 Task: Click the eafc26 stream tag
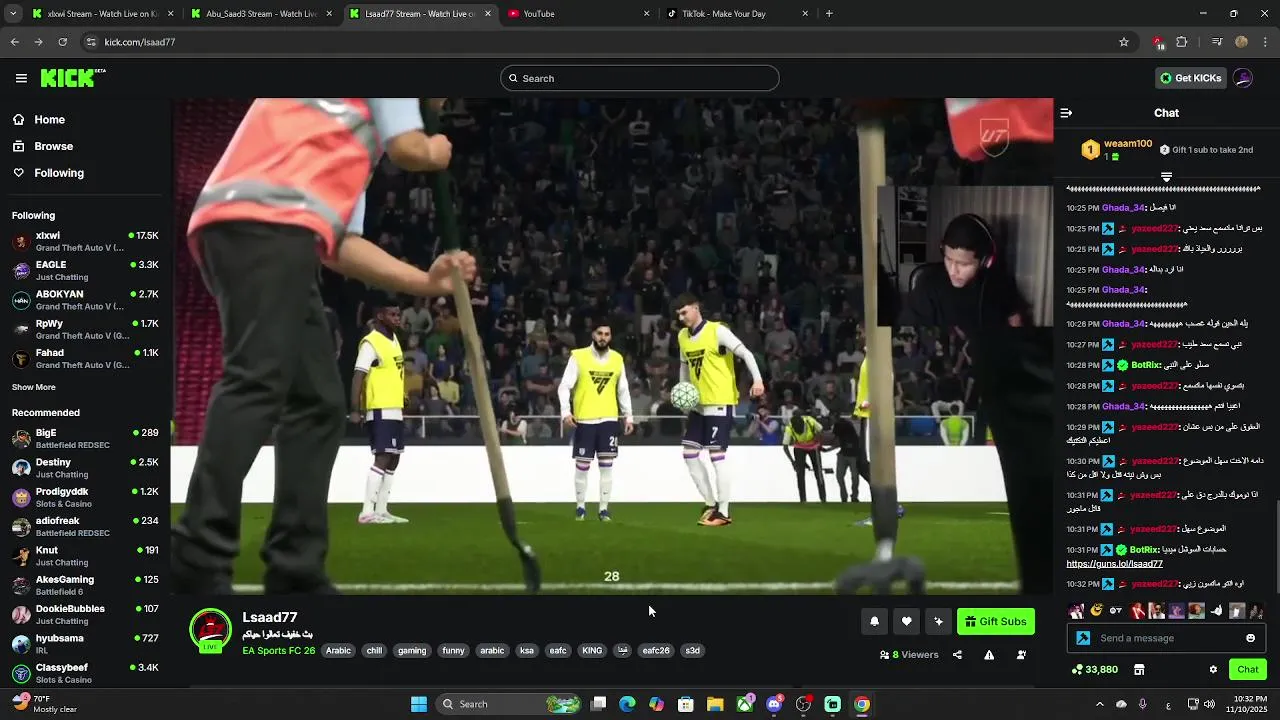[656, 651]
